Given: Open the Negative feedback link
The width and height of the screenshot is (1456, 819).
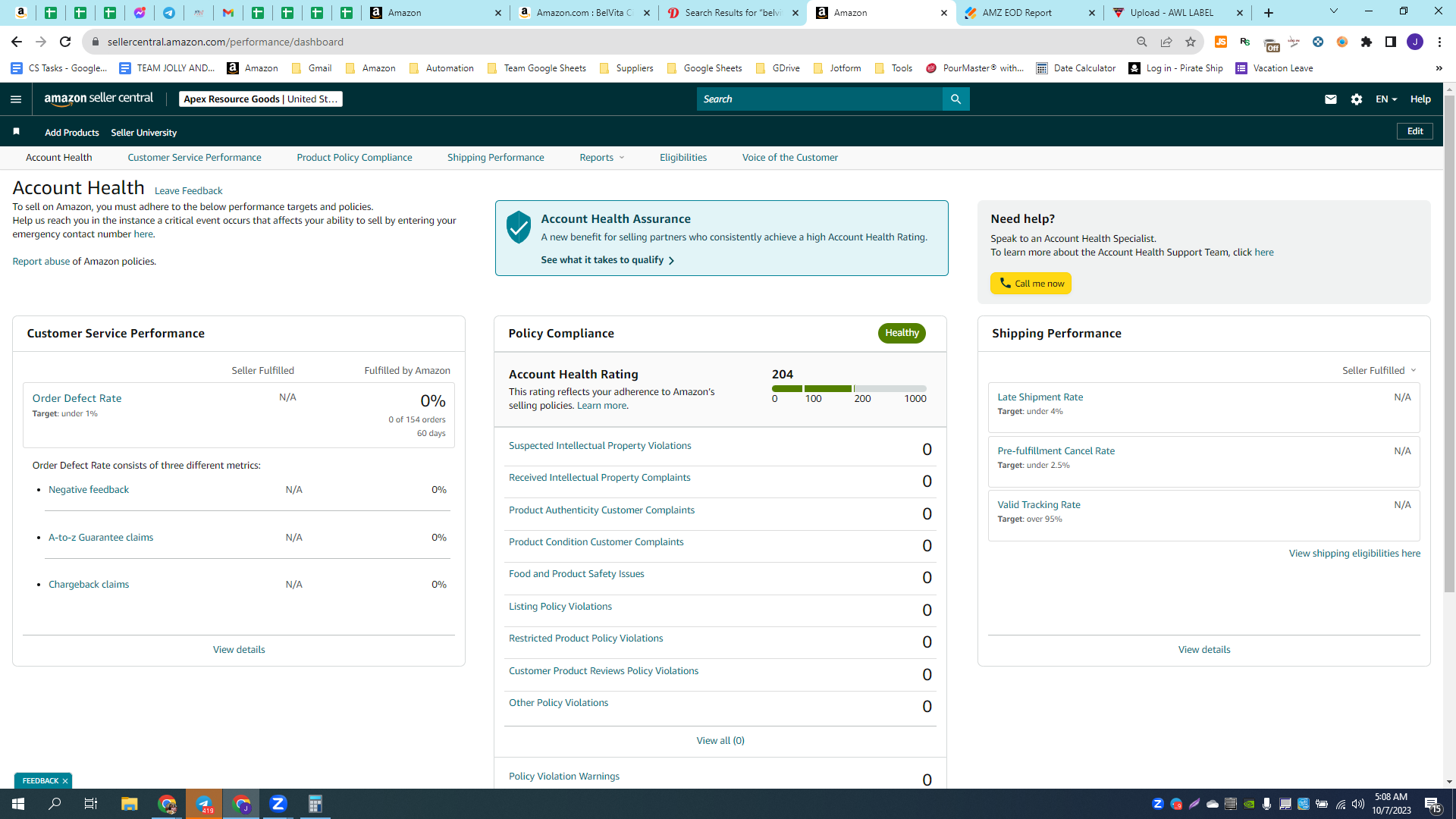Looking at the screenshot, I should 89,490.
